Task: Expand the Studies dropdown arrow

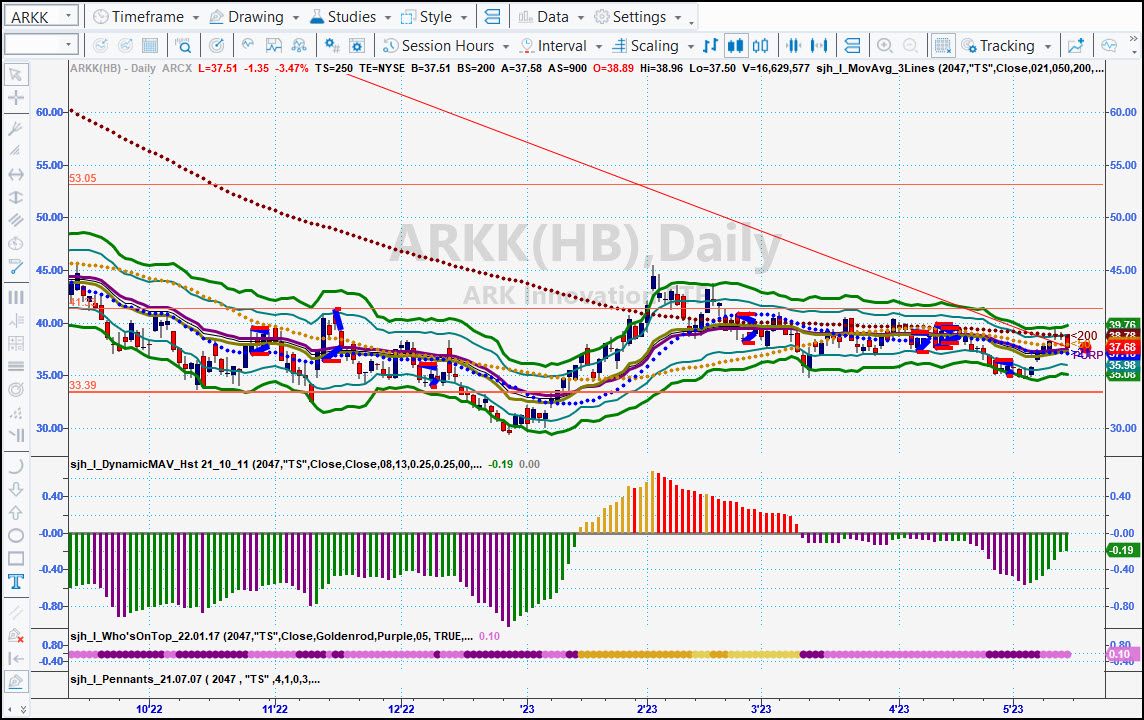Action: coord(387,17)
